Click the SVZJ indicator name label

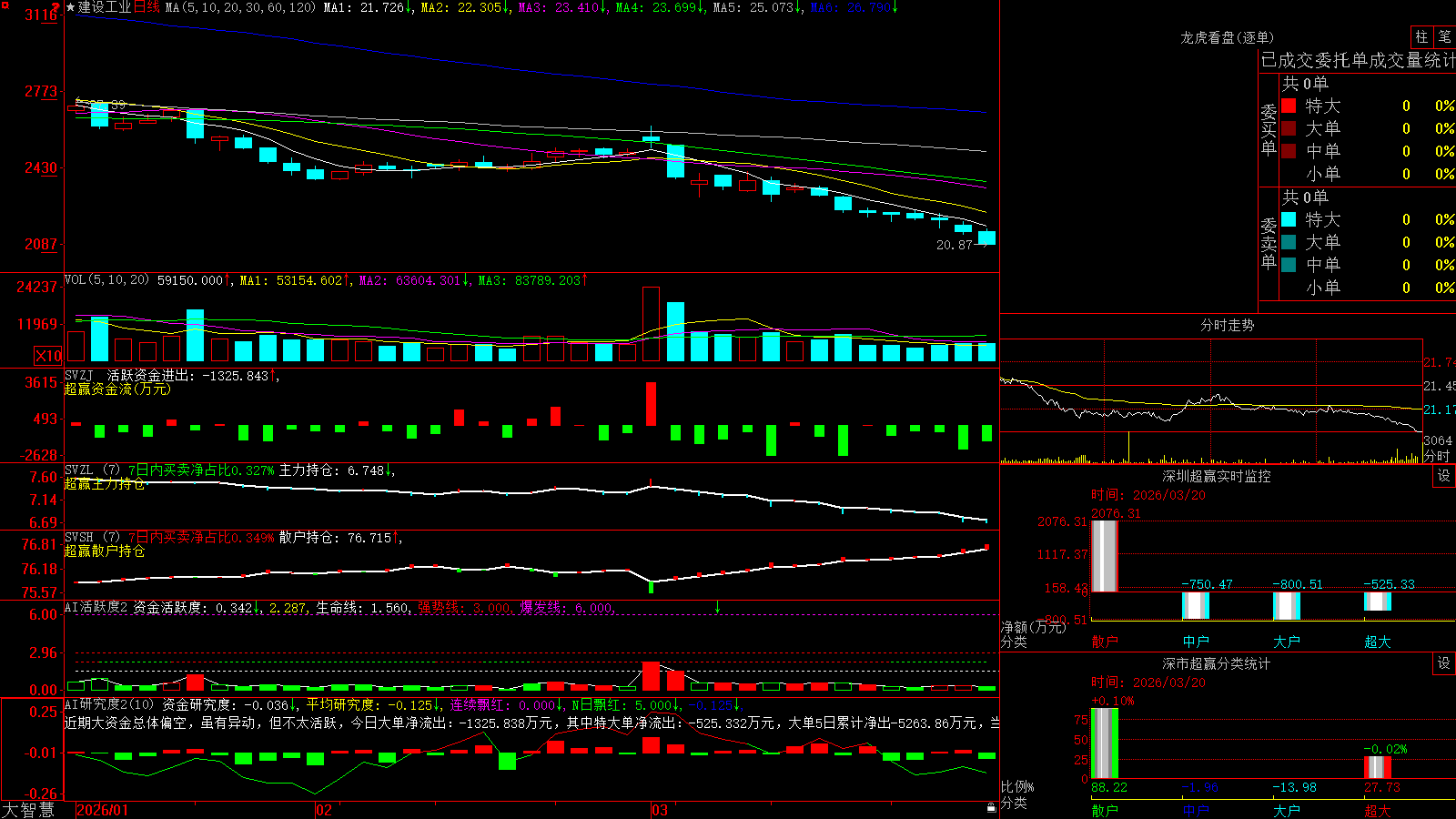point(79,375)
